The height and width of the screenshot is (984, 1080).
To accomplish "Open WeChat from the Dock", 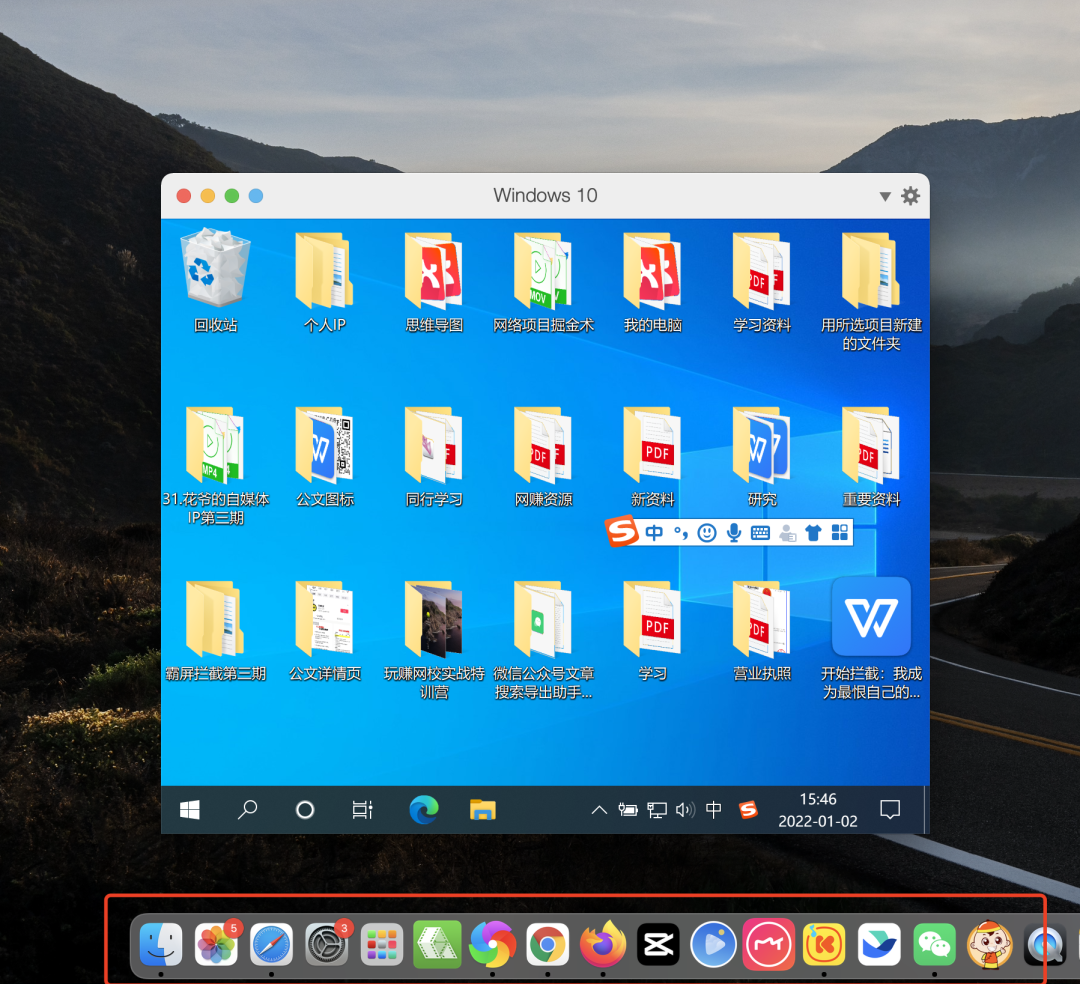I will coord(934,944).
